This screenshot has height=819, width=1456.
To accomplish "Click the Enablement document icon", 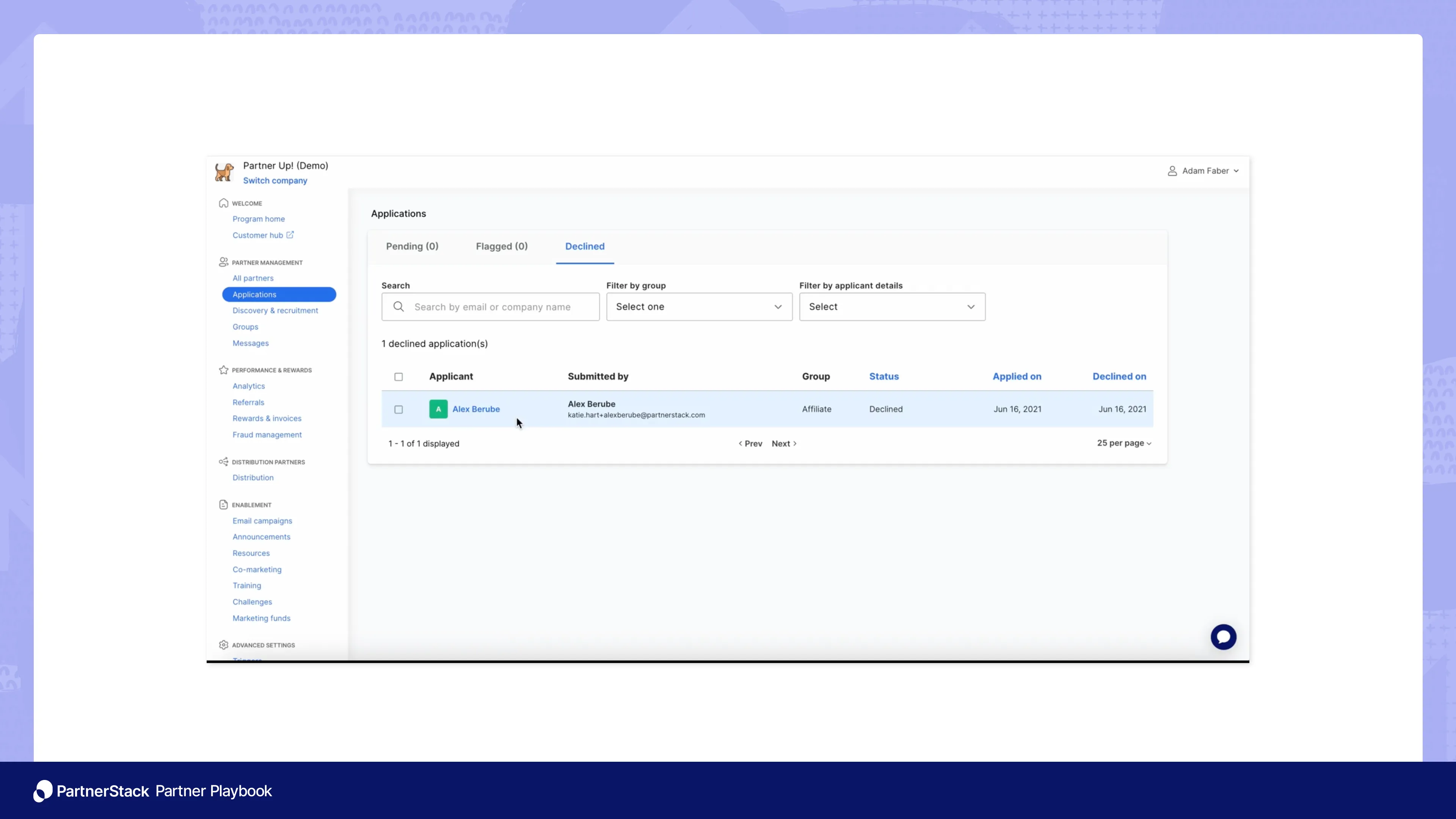I will [224, 505].
